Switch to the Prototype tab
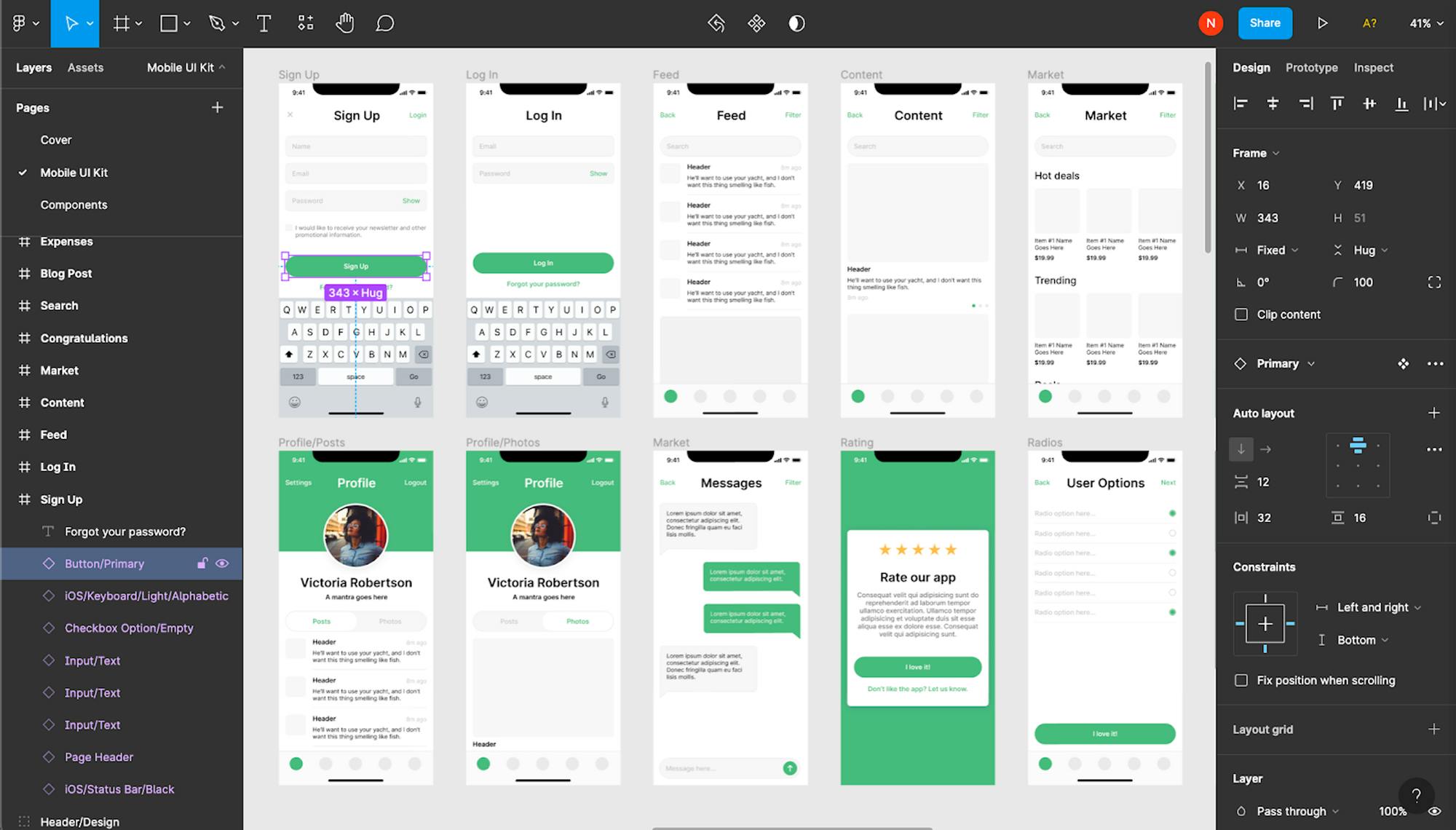 point(1311,68)
